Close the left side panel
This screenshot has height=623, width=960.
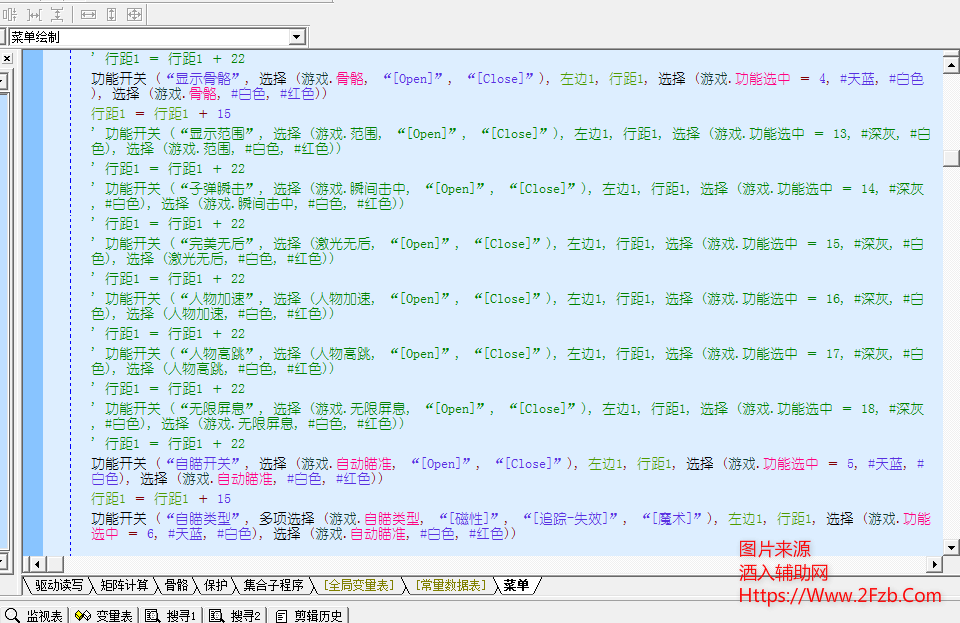(x=6, y=59)
